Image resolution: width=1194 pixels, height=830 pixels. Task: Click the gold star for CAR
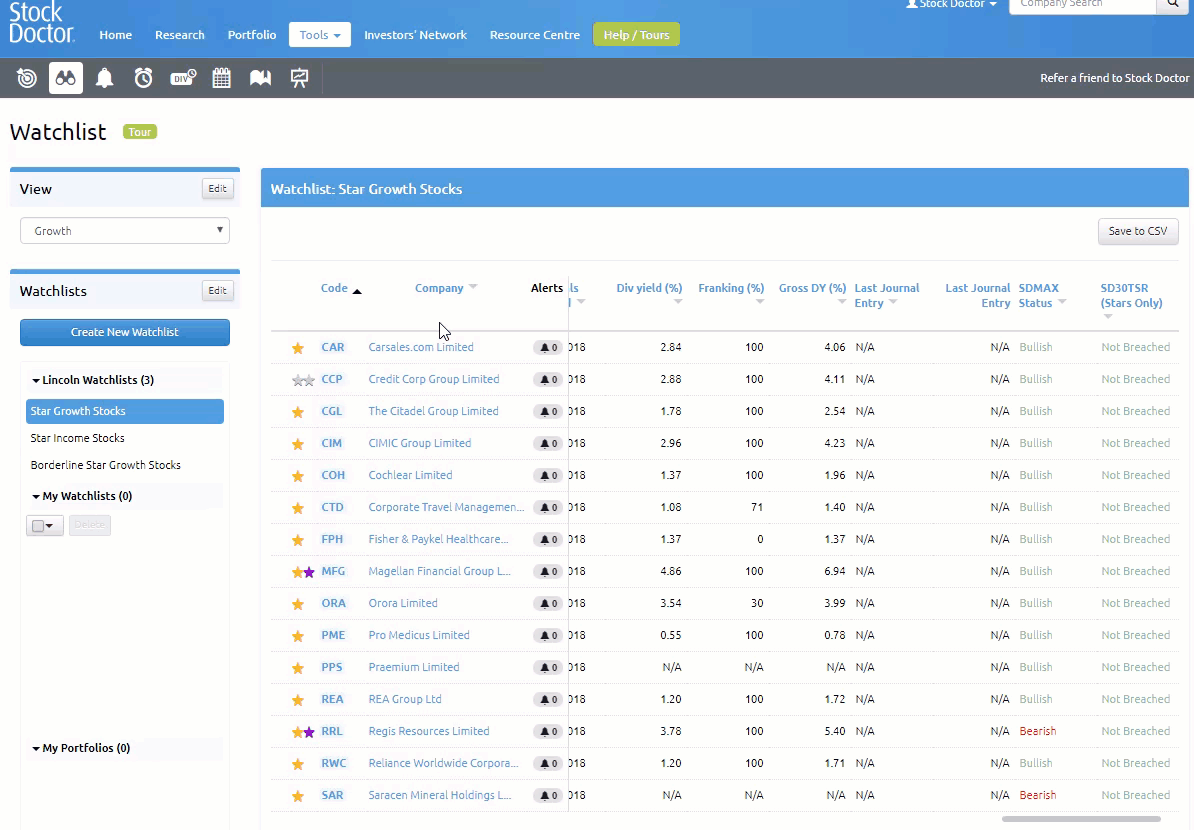click(298, 348)
